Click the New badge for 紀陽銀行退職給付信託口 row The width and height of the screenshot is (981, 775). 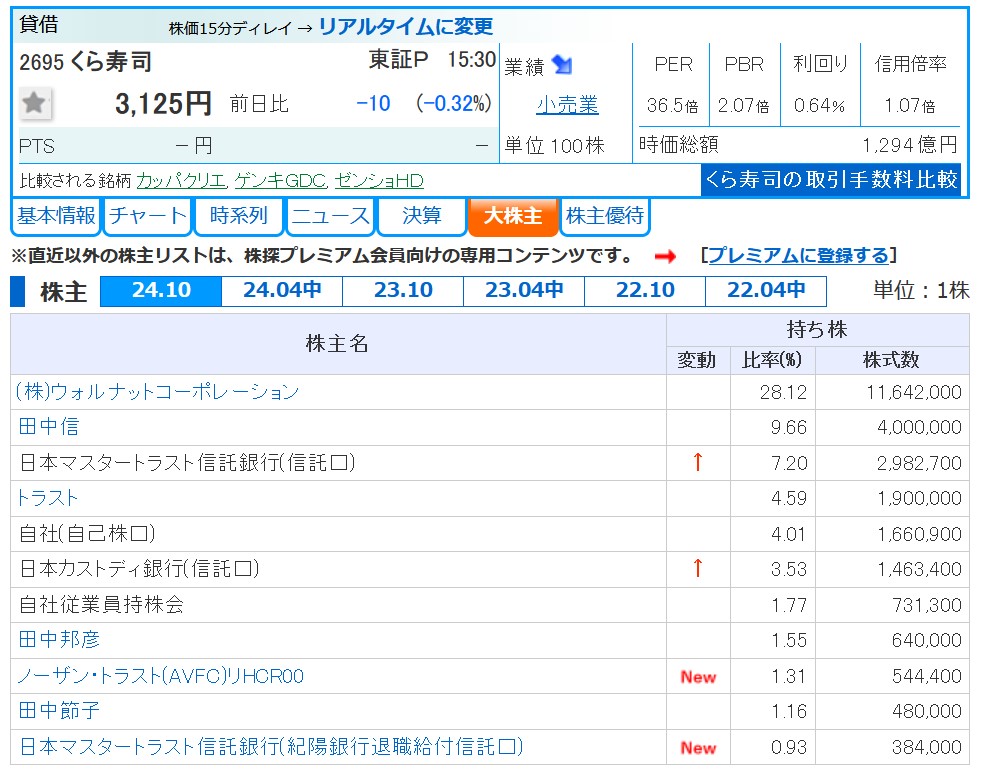(698, 747)
